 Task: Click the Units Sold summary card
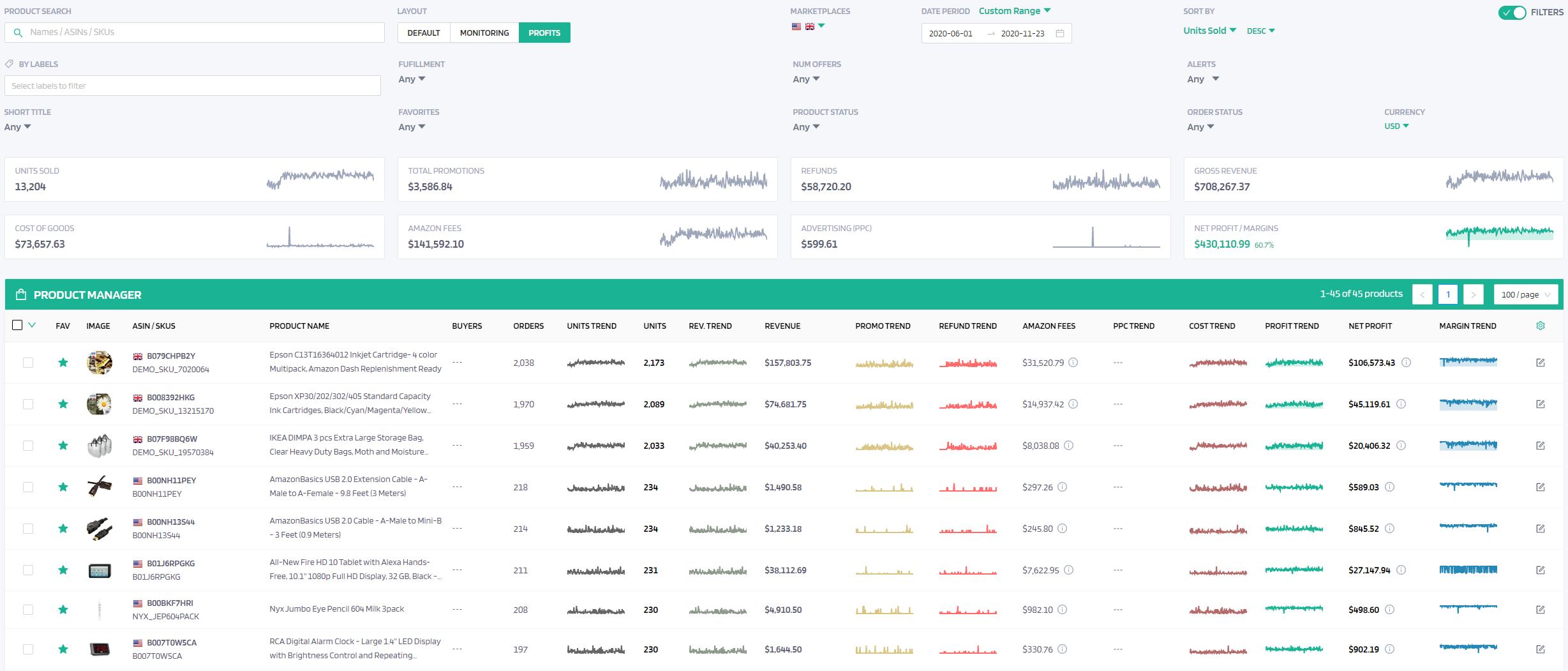[195, 179]
